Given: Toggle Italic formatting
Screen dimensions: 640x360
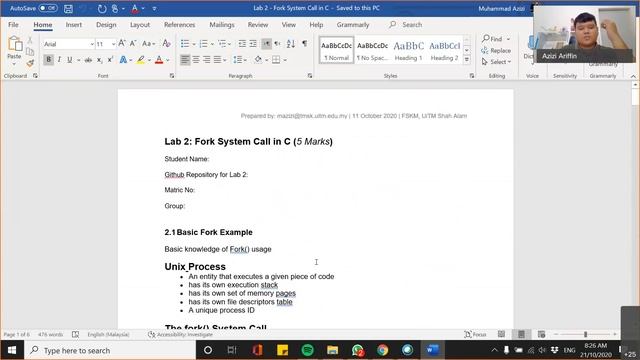Looking at the screenshot, I should (x=60, y=60).
